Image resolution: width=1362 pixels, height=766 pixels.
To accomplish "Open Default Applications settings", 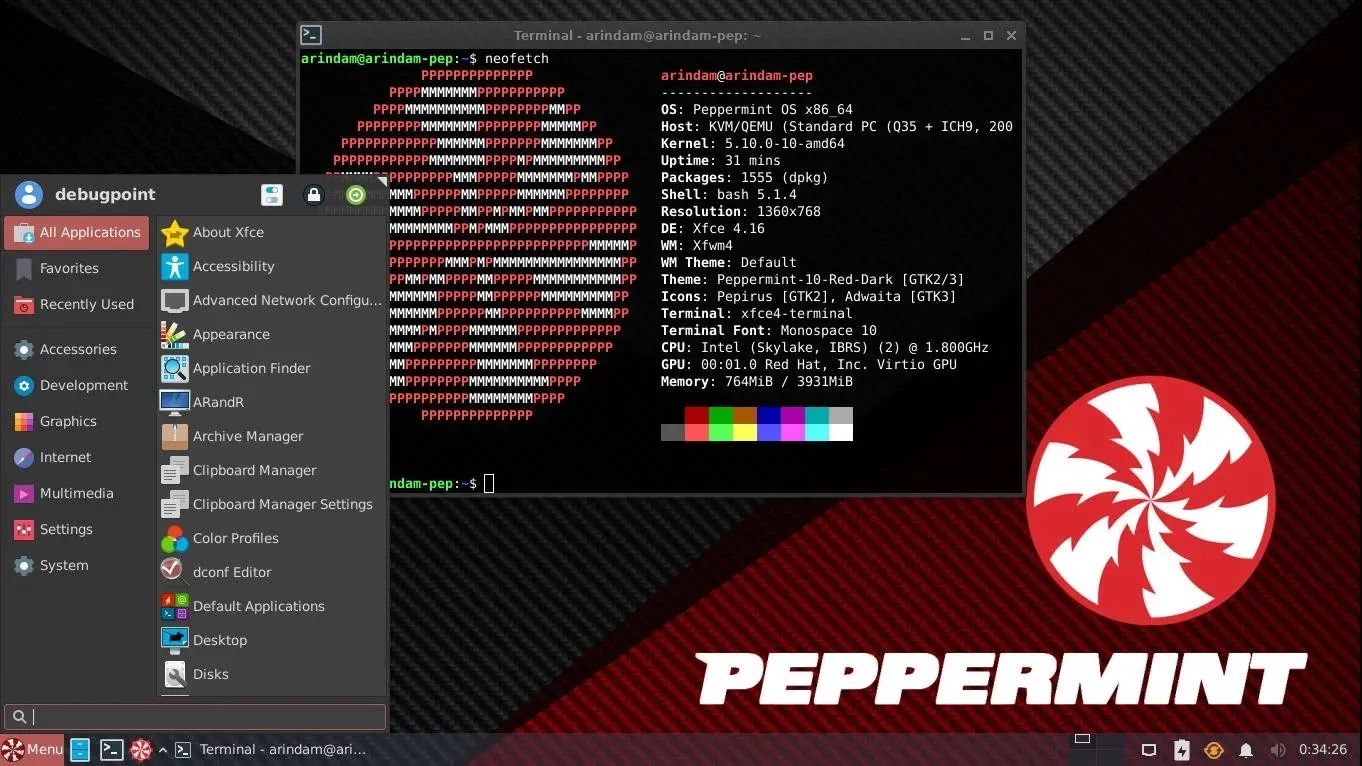I will coord(257,606).
